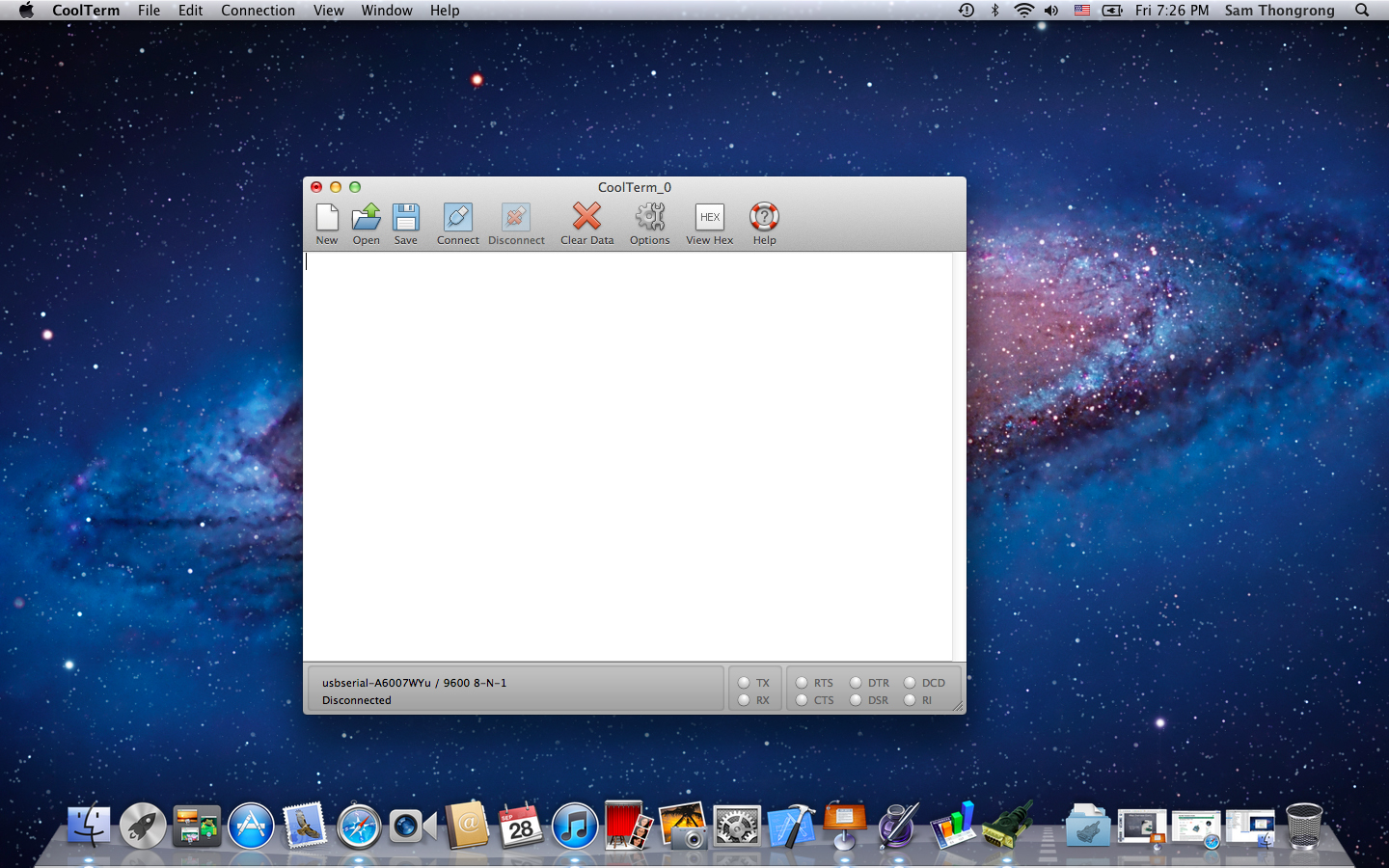This screenshot has height=868, width=1389.
Task: Open the CoolTerm application menu
Action: pyautogui.click(x=86, y=11)
